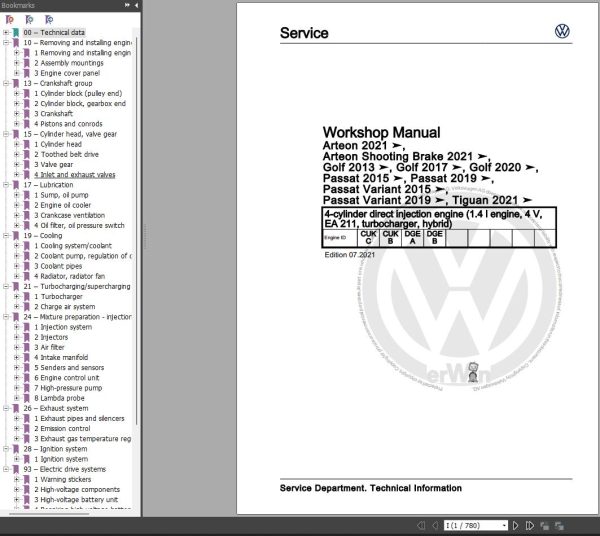Collapse the 10 – Removing and installing engine node
600x536 pixels.
[6, 42]
